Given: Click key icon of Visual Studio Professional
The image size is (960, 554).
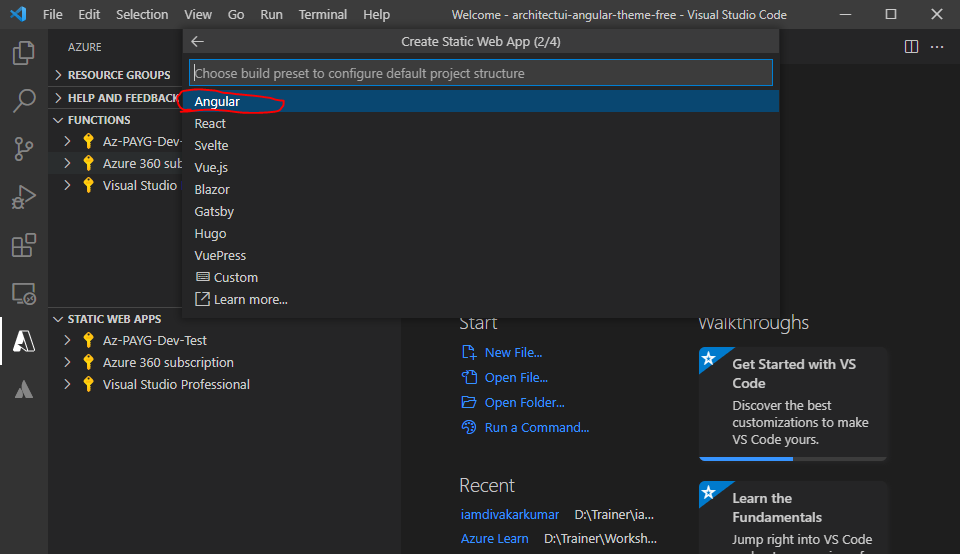Looking at the screenshot, I should [89, 384].
